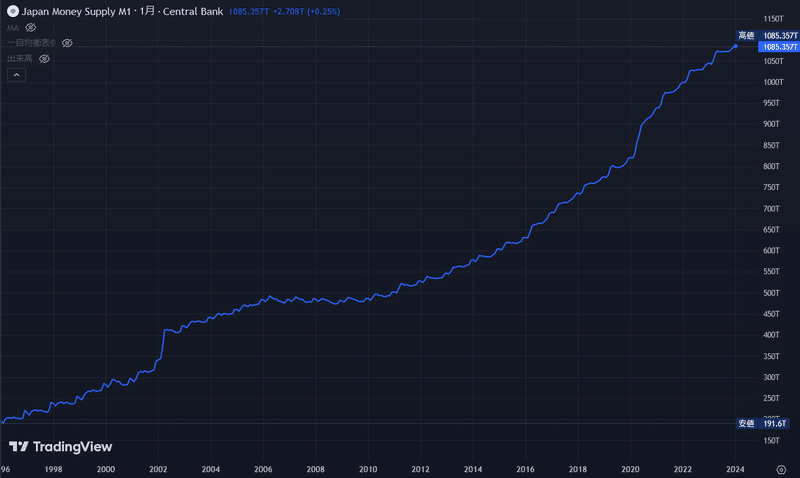
Task: Click the bright blue current price tag
Action: tap(779, 47)
